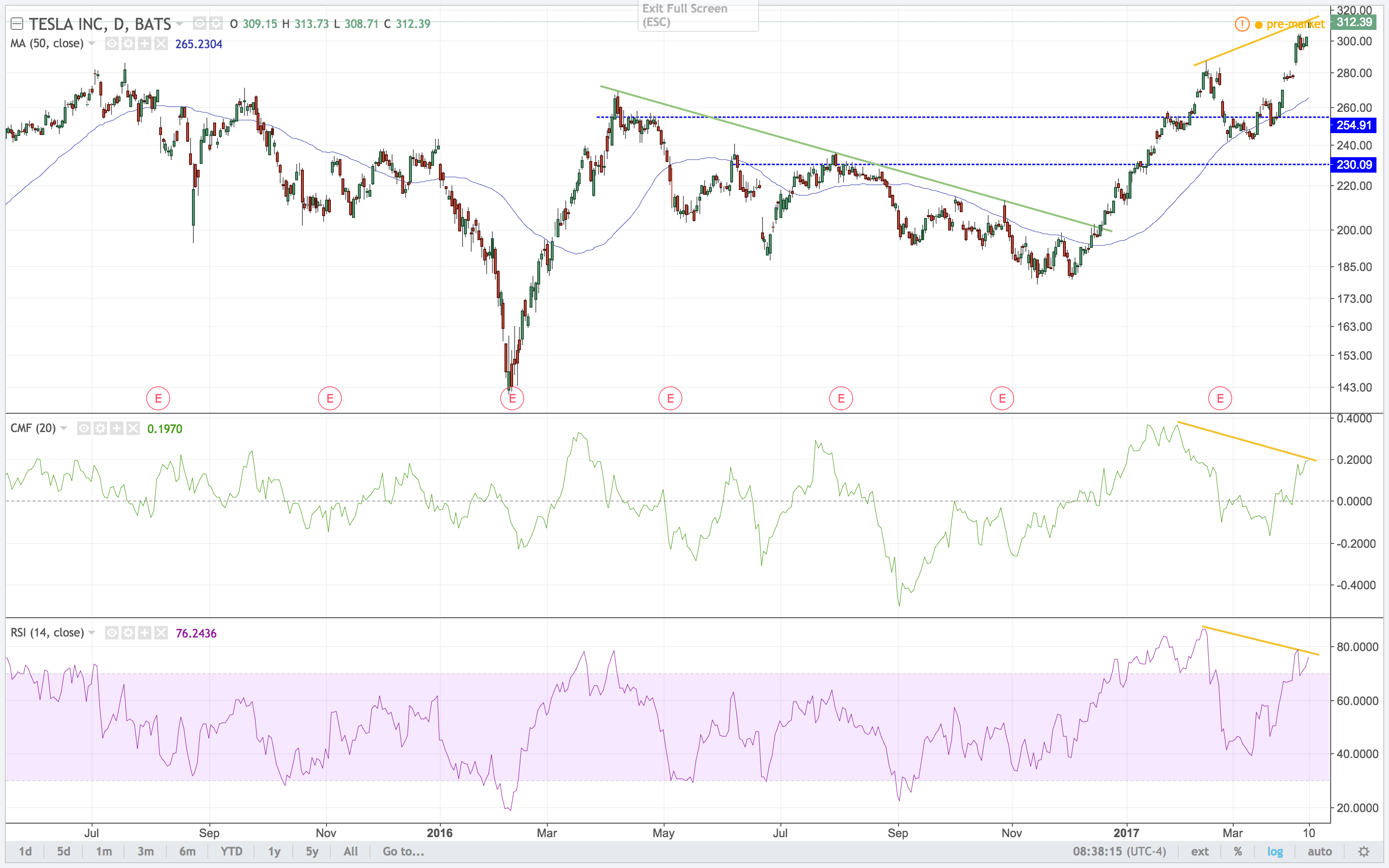The image size is (1389, 868).
Task: Click the Go to... button
Action: 403,851
